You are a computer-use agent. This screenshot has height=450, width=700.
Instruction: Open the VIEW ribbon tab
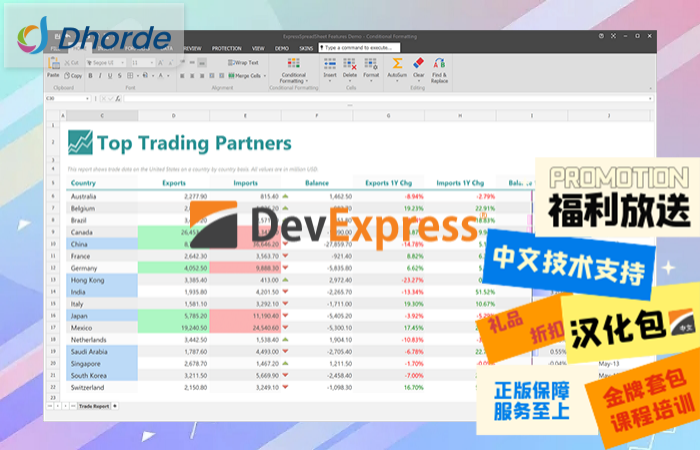point(258,48)
